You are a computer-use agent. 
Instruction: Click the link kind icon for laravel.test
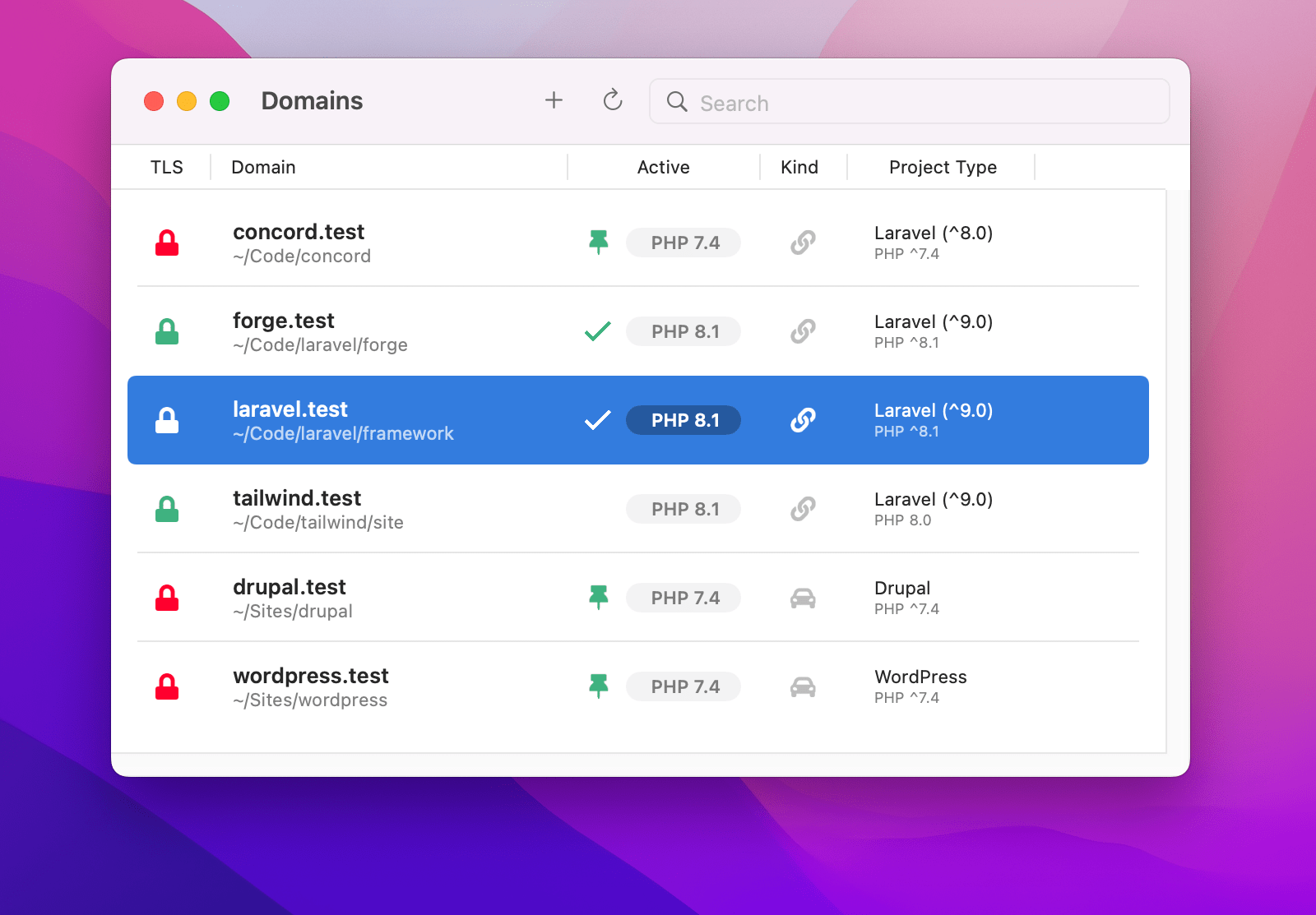pyautogui.click(x=803, y=420)
